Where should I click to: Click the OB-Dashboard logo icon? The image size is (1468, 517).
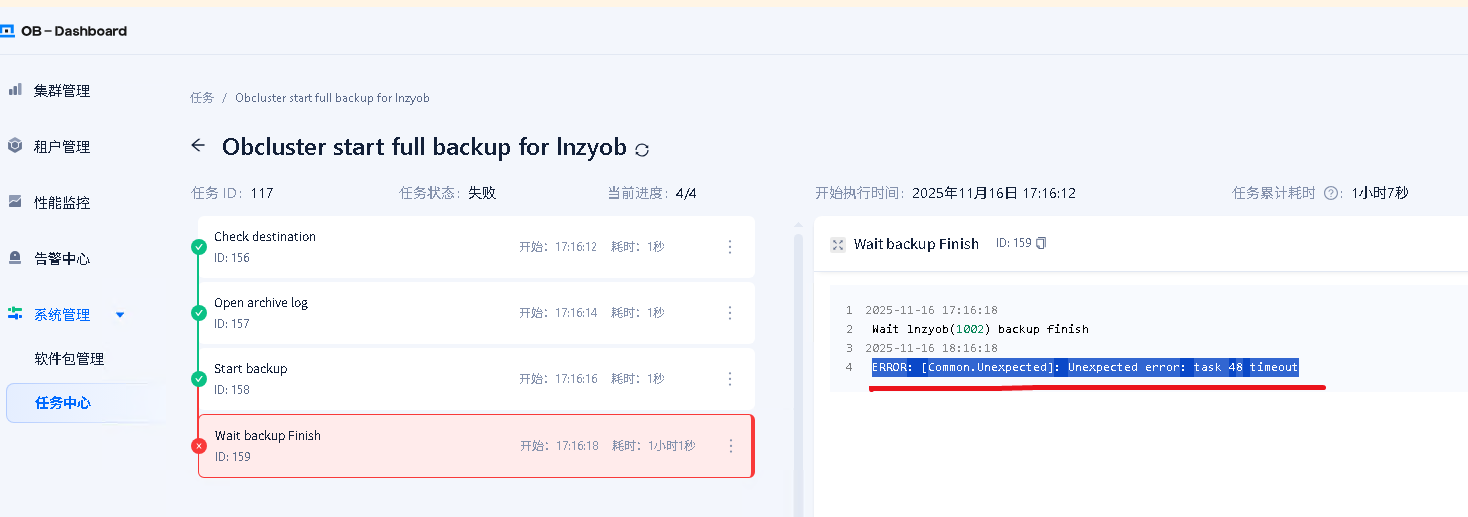7,31
